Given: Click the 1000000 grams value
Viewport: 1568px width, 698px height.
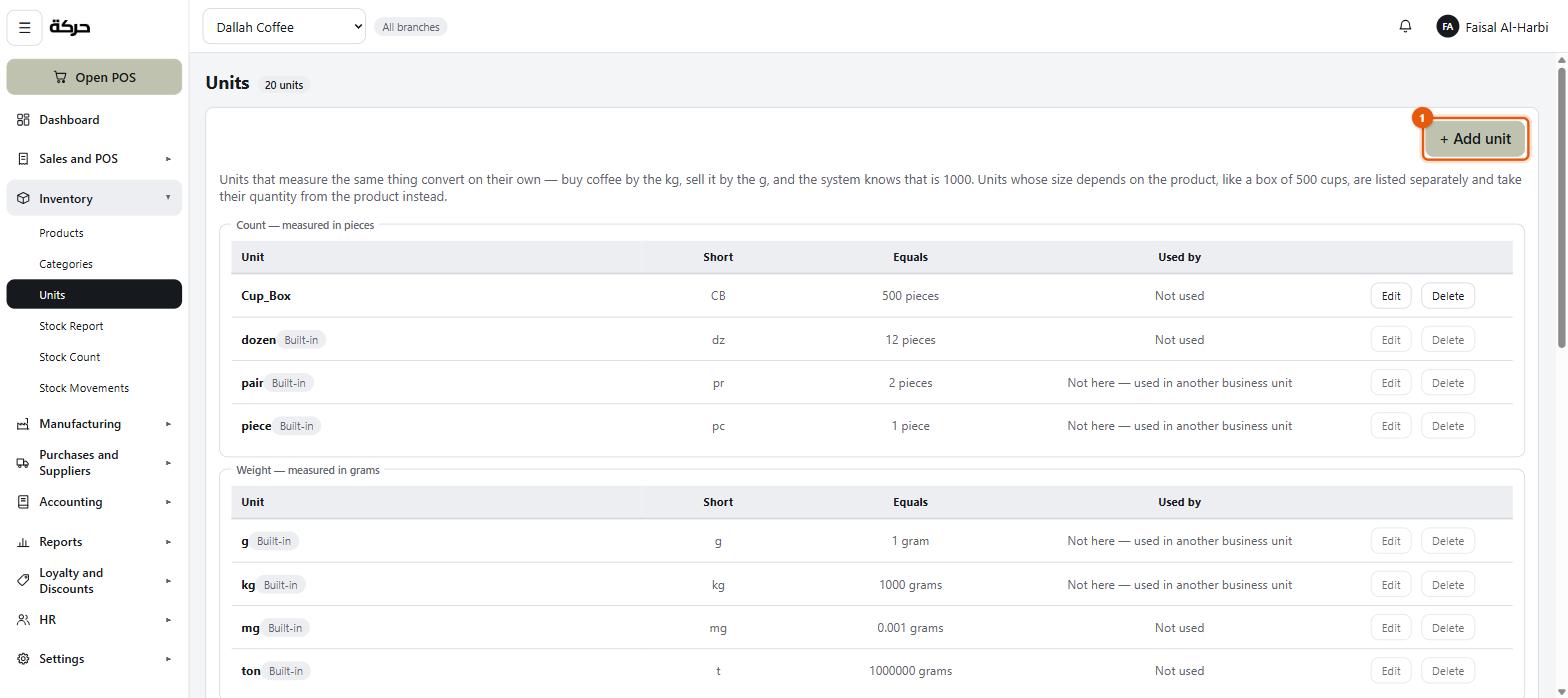Looking at the screenshot, I should 910,671.
